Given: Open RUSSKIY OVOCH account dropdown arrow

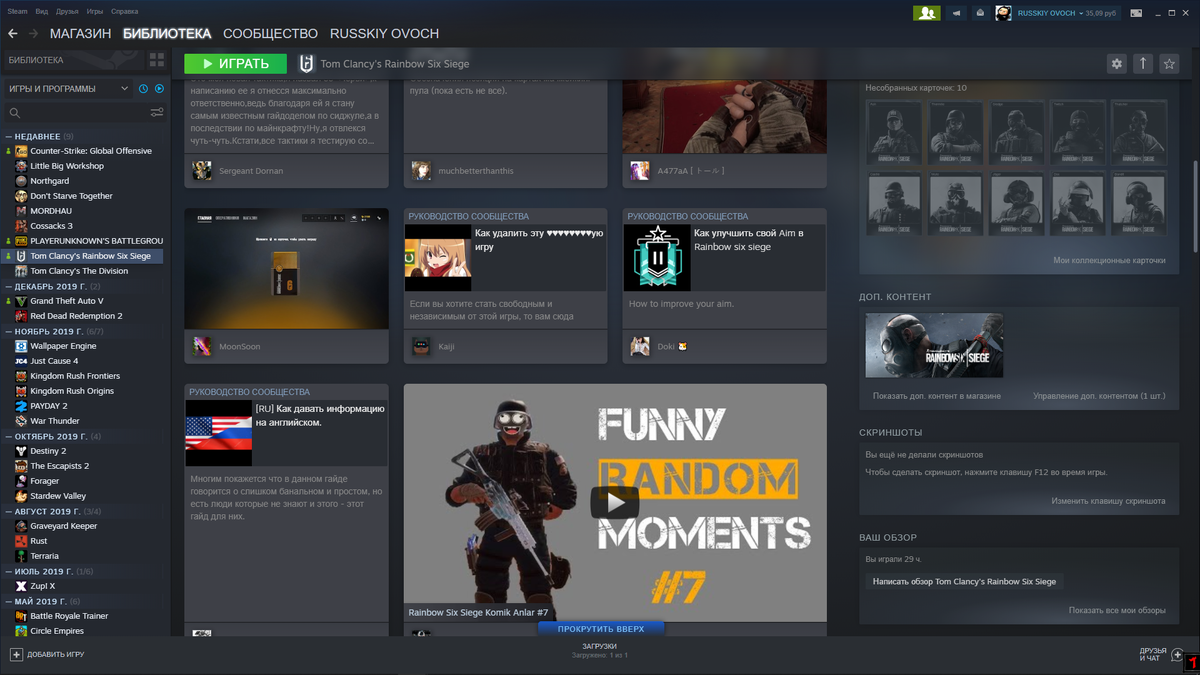Looking at the screenshot, I should coord(1082,13).
